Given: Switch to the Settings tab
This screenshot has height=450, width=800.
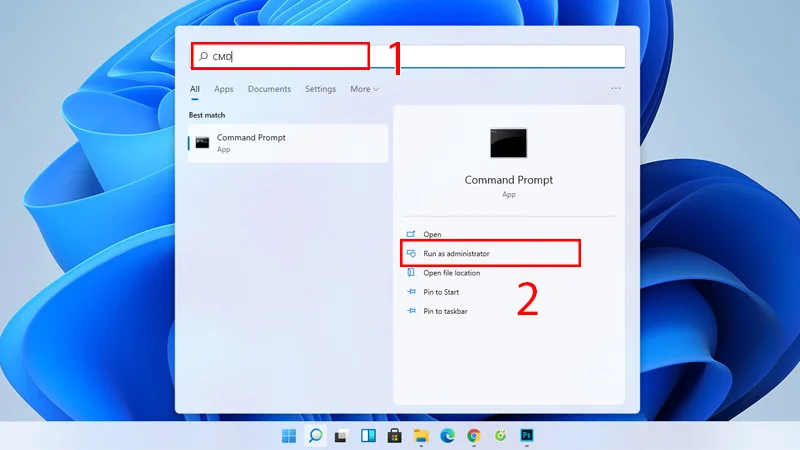Looking at the screenshot, I should (x=320, y=89).
